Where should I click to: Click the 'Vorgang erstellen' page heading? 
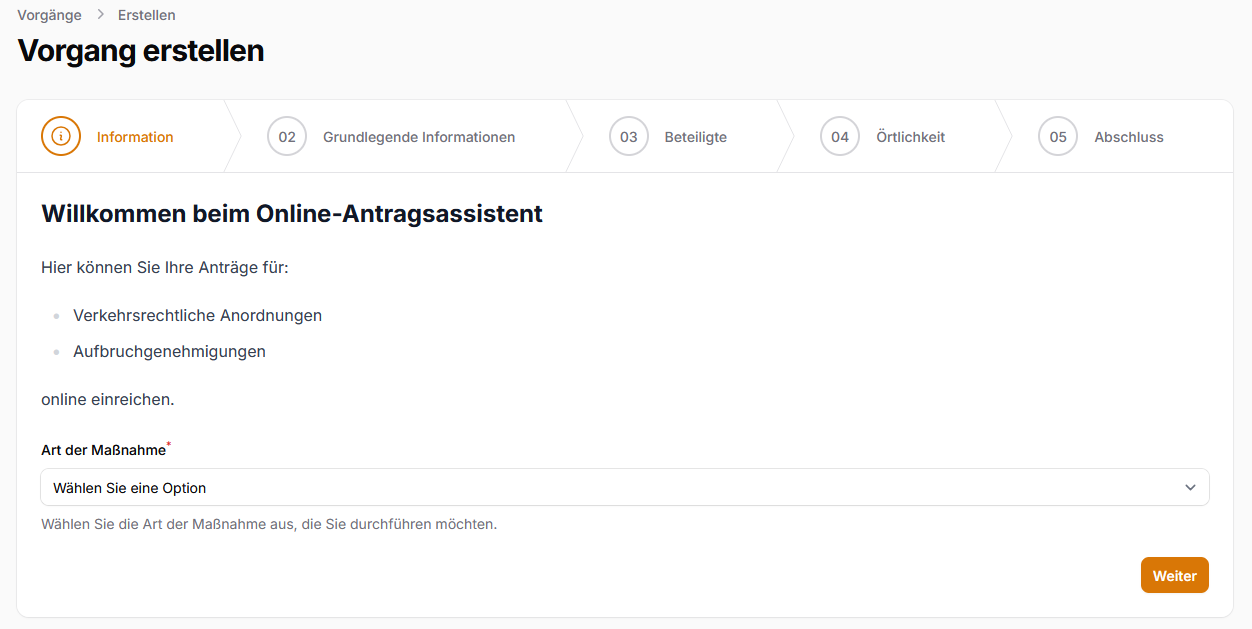pyautogui.click(x=141, y=51)
